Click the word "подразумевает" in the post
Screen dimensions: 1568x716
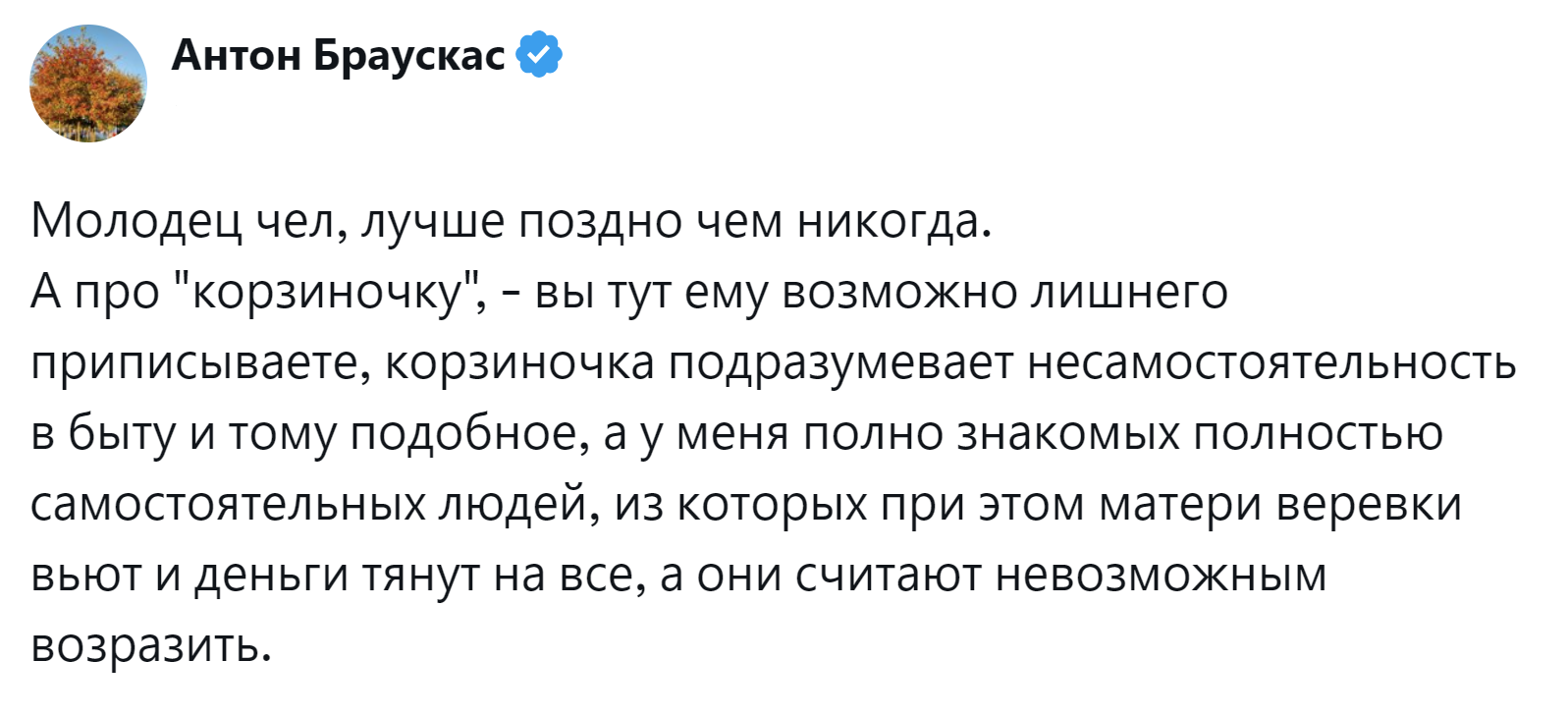842,364
